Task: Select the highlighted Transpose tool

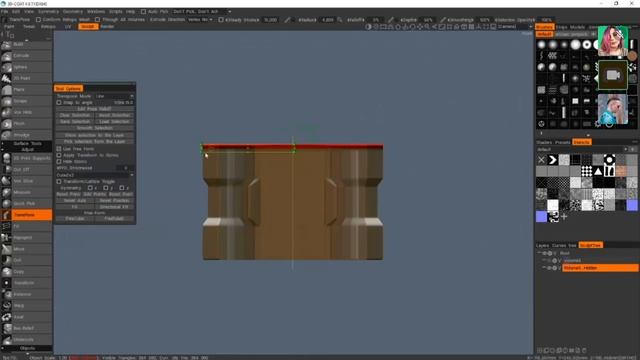Action: point(26,215)
